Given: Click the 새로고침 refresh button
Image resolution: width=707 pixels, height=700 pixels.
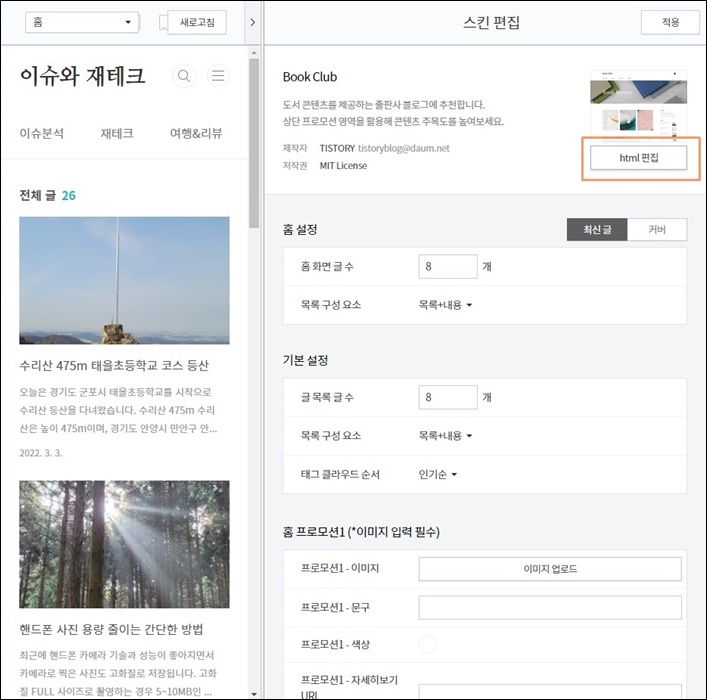Looking at the screenshot, I should point(197,22).
